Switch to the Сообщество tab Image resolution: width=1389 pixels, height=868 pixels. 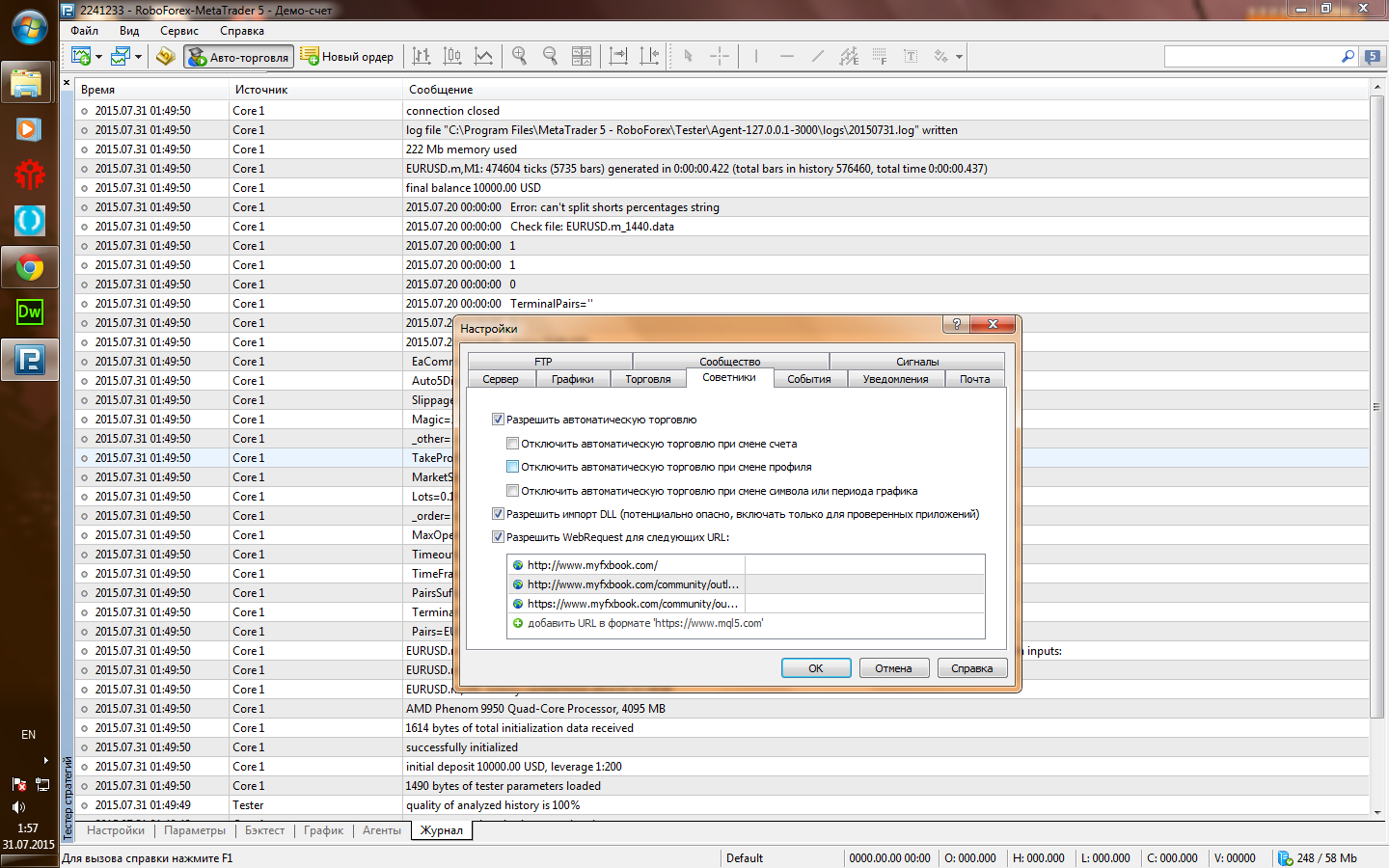coord(729,362)
